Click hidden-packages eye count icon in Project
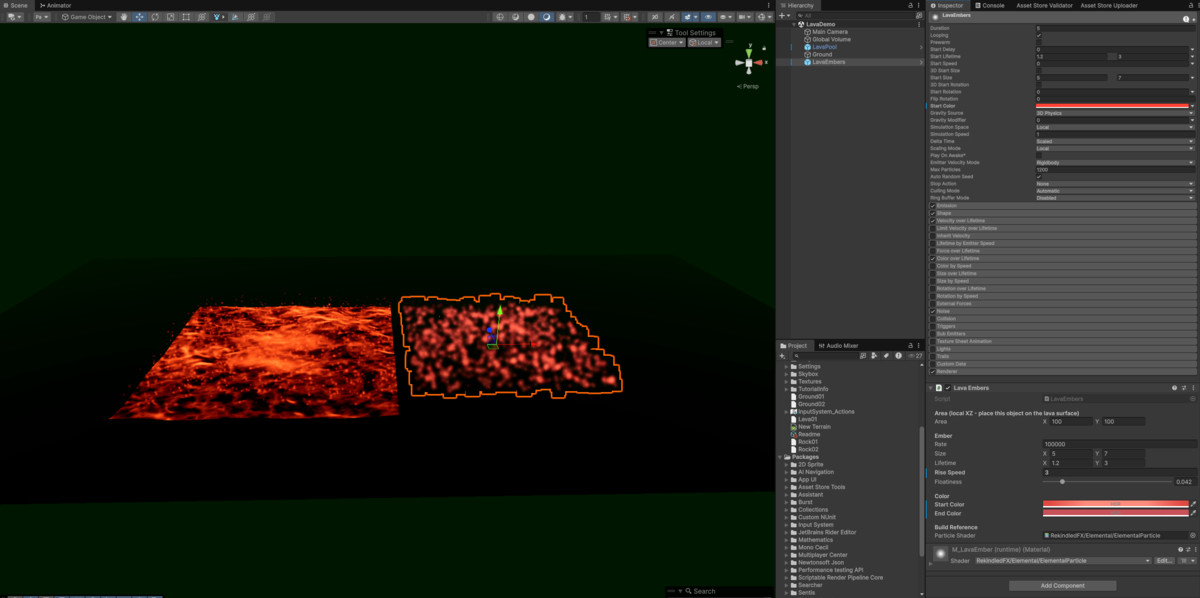Viewport: 1200px width, 598px height. pos(913,355)
